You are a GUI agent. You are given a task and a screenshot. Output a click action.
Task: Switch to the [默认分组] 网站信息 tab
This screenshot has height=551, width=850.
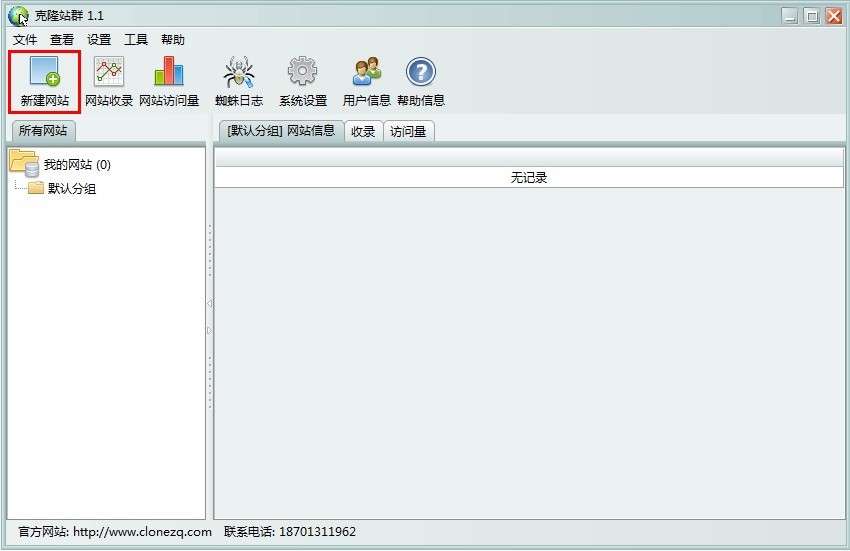[x=281, y=131]
